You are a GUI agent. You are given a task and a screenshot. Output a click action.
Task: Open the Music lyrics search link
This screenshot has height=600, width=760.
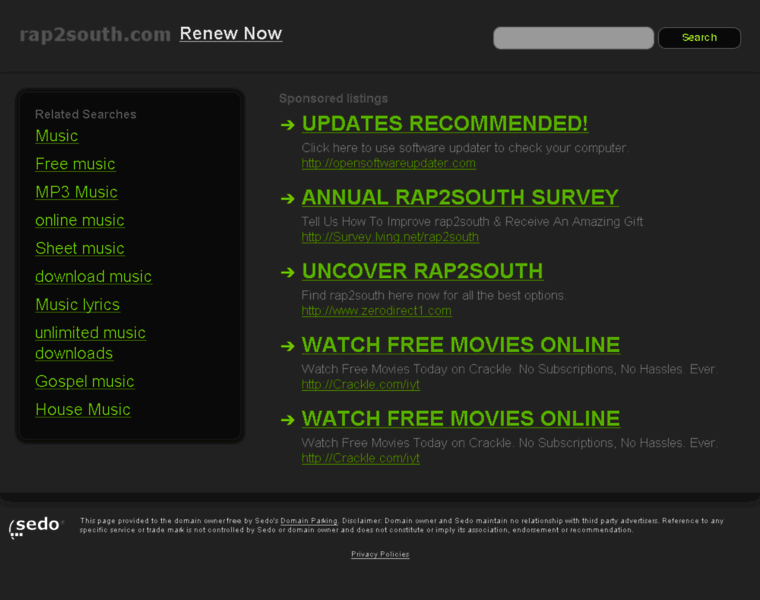77,304
